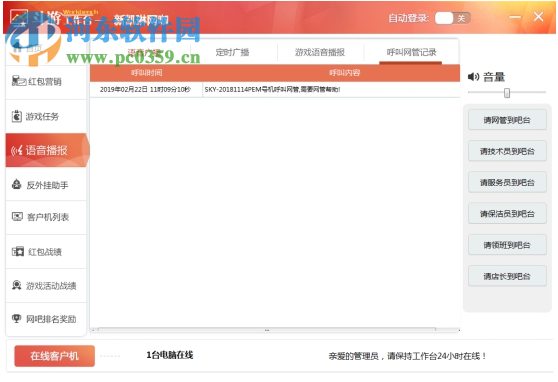Select the SKY-20181114PEM call content cell
The height and width of the screenshot is (382, 558).
click(331, 89)
